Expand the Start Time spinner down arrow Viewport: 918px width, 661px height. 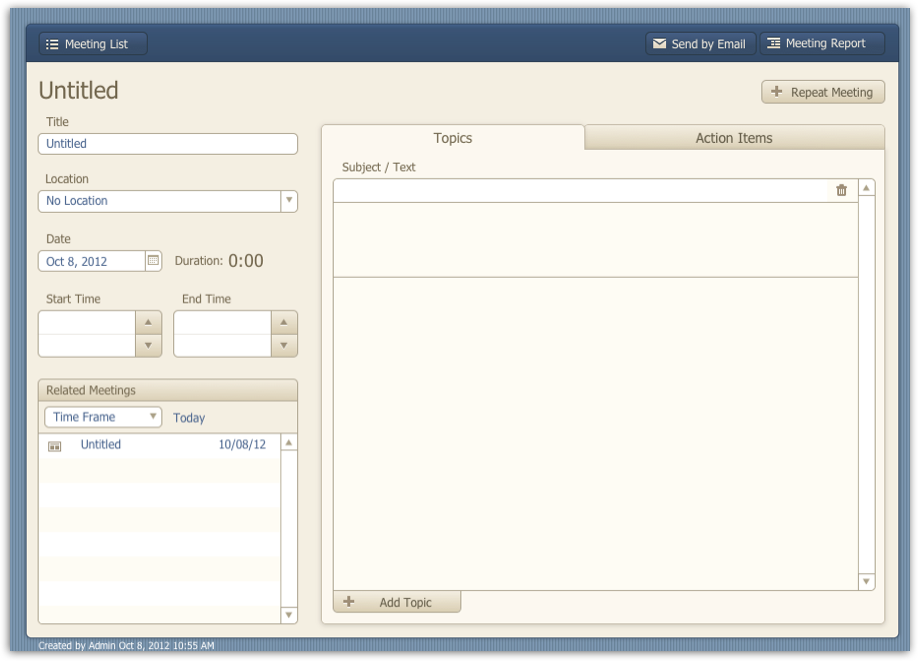(148, 346)
